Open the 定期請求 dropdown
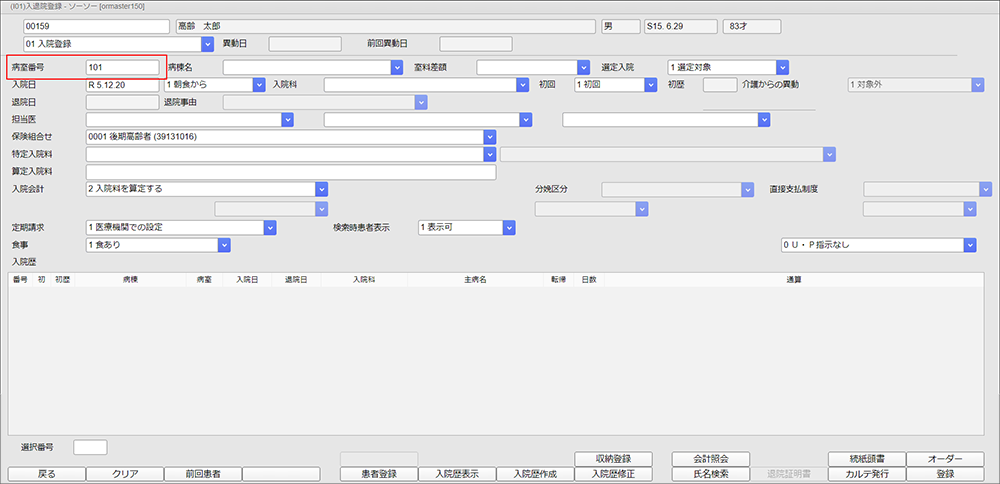Image resolution: width=1000 pixels, height=484 pixels. [269, 227]
